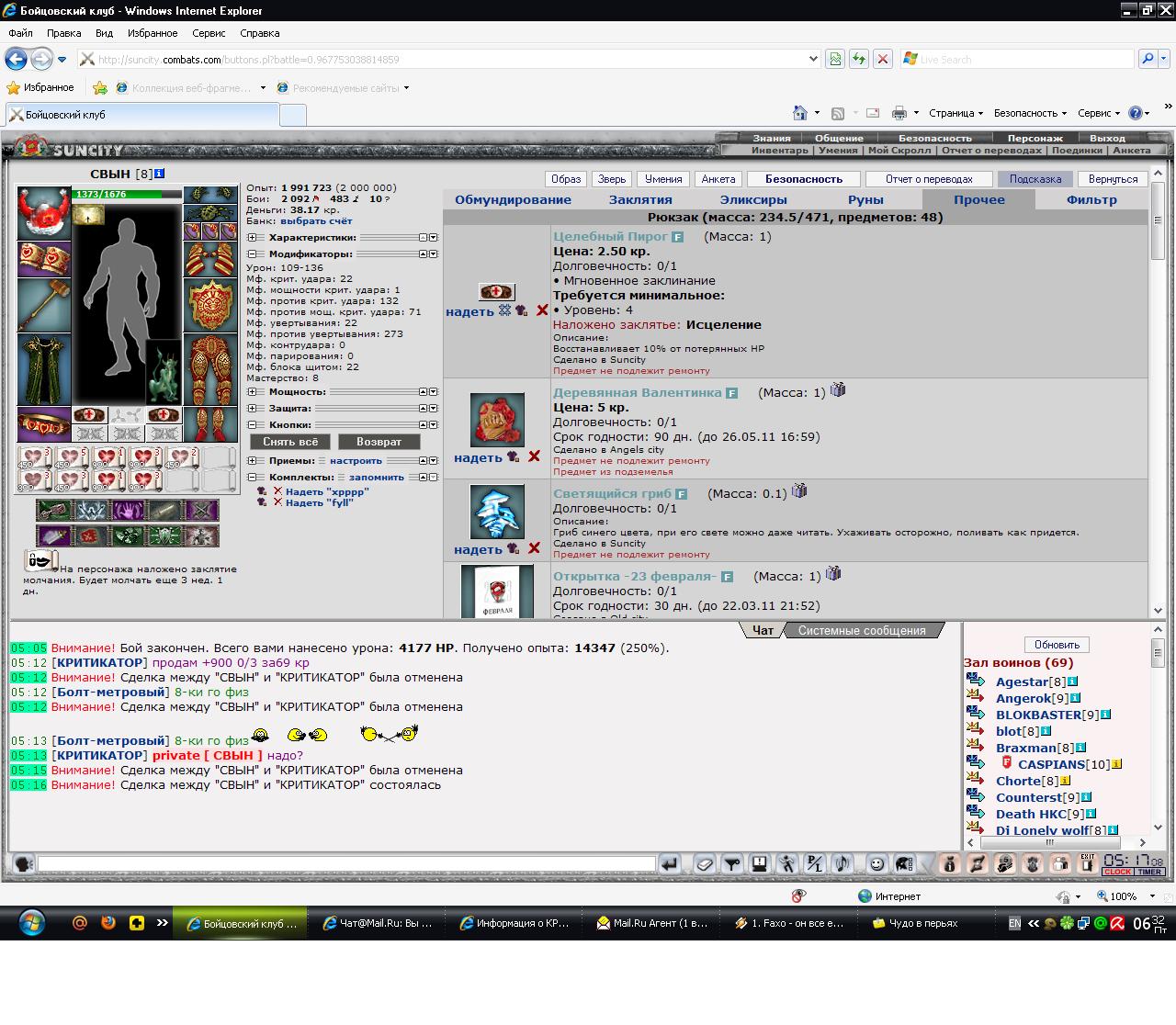Select the red boots equipment slot
The image size is (1176, 1025).
[210, 425]
